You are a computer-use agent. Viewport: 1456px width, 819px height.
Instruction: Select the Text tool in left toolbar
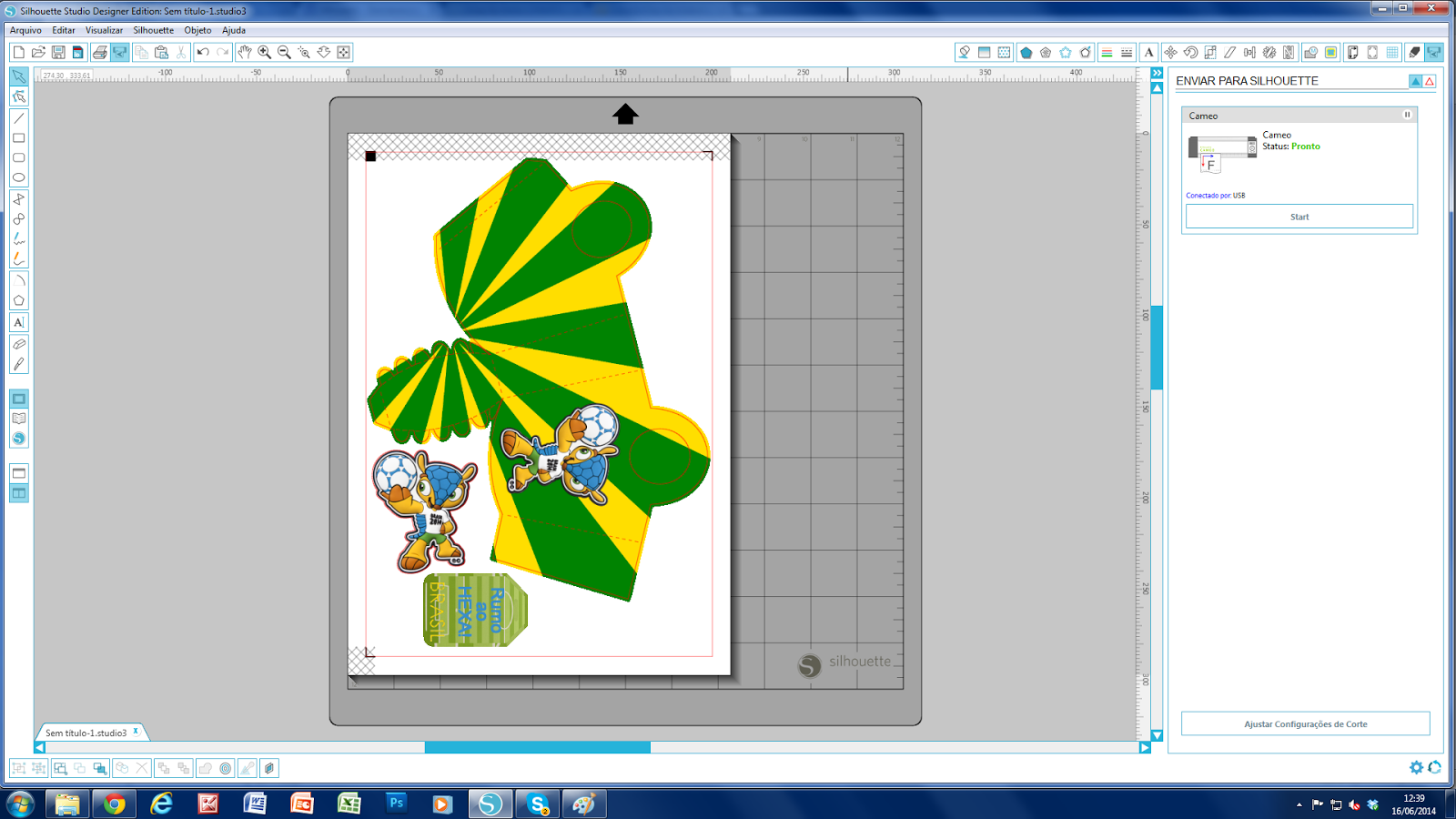pyautogui.click(x=18, y=322)
